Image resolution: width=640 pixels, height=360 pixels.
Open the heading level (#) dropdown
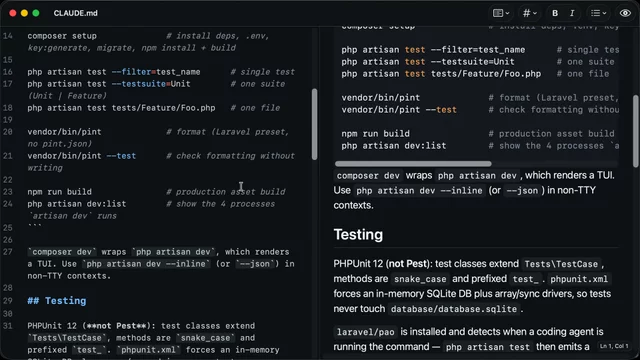pyautogui.click(x=530, y=13)
